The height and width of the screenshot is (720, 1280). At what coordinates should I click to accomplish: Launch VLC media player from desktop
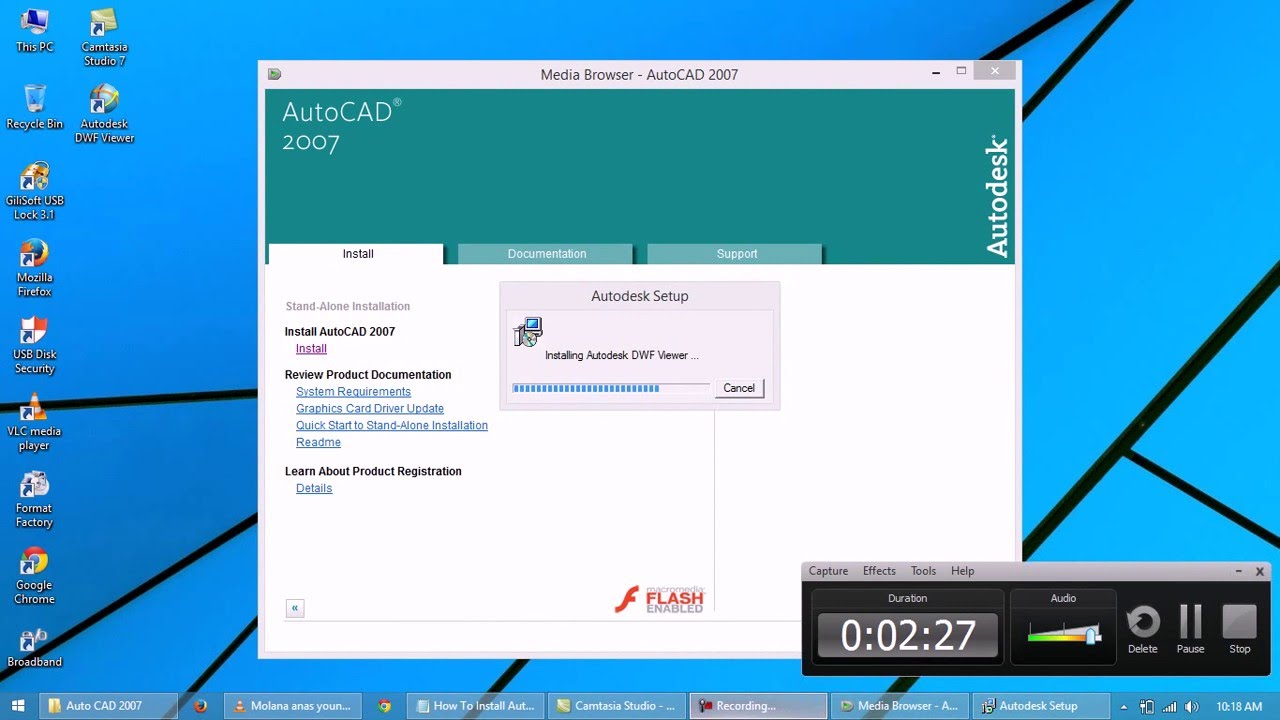(x=34, y=422)
